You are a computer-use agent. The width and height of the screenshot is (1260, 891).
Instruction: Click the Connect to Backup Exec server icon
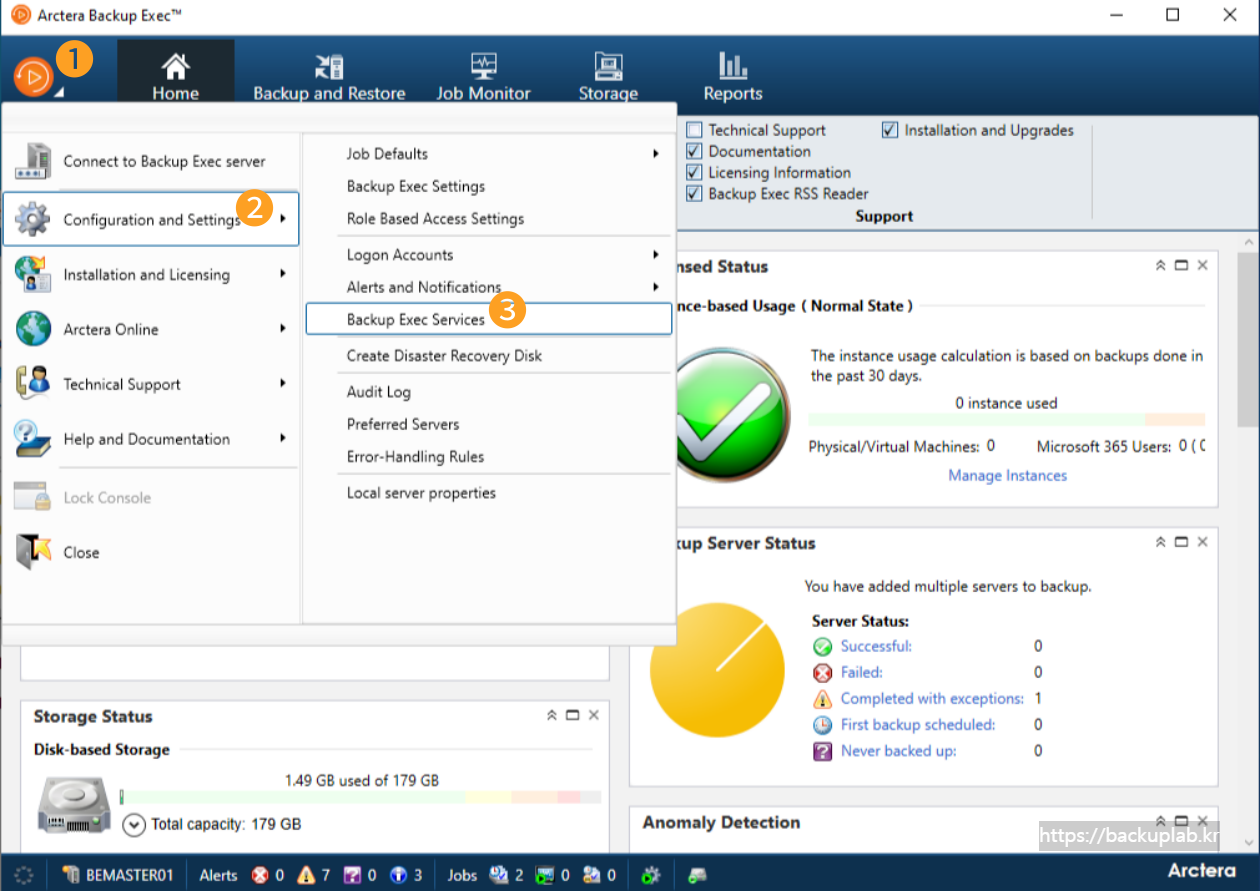tap(32, 161)
